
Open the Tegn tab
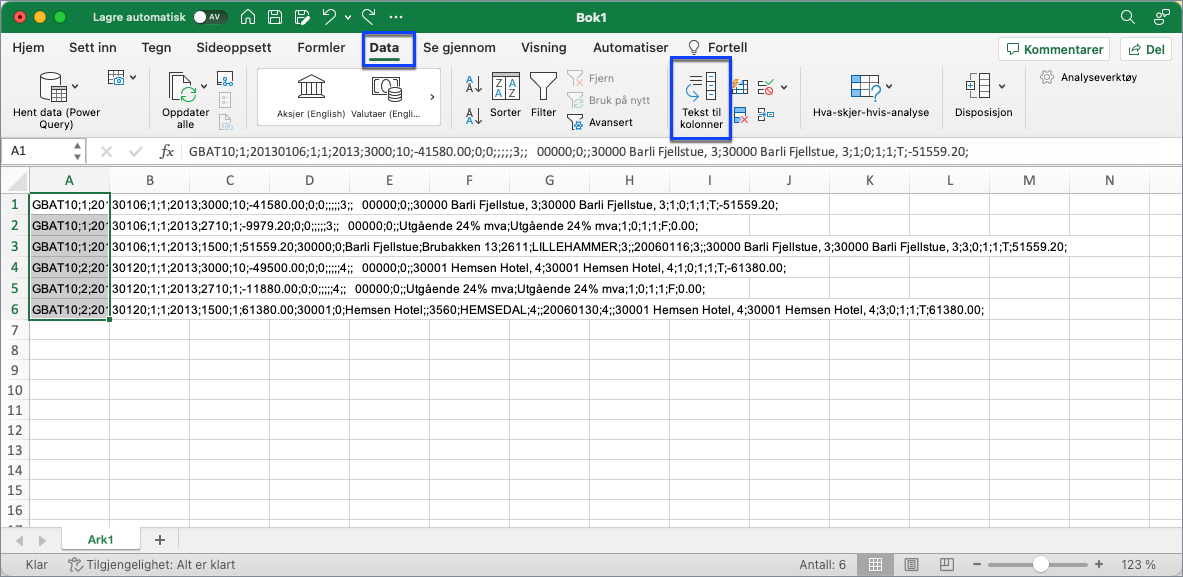pos(156,48)
